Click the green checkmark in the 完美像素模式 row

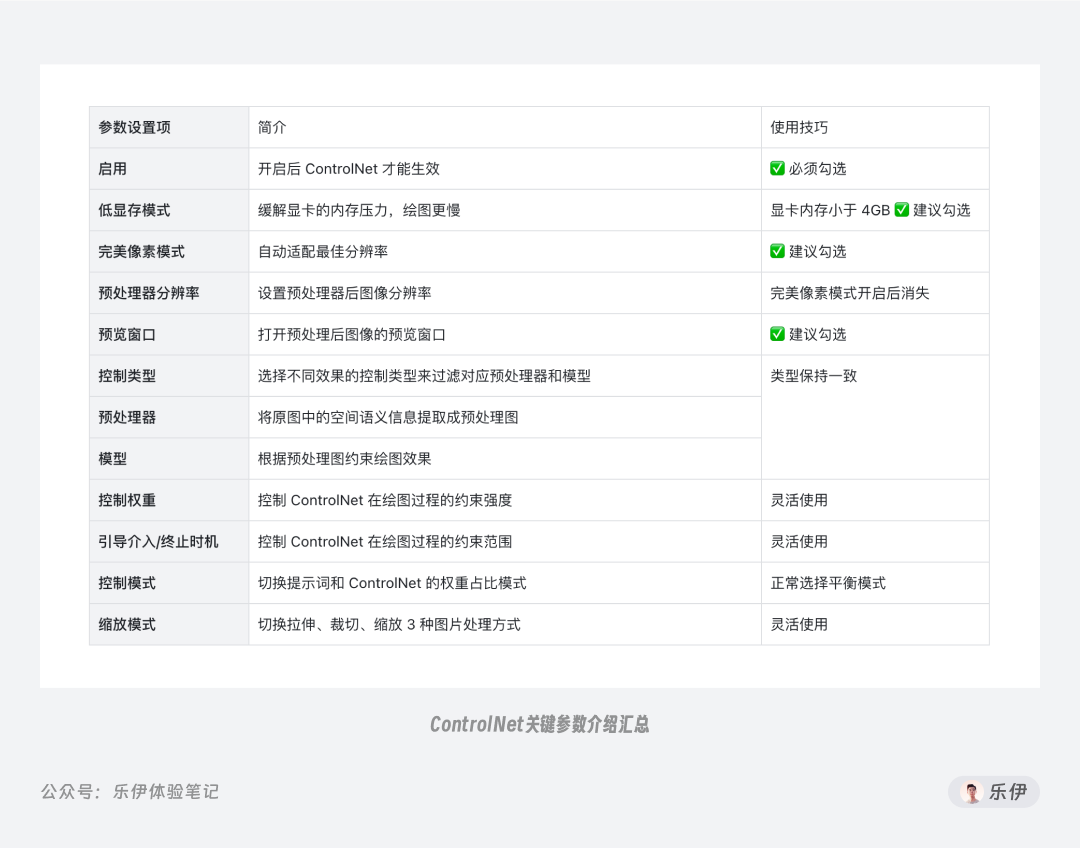point(777,251)
